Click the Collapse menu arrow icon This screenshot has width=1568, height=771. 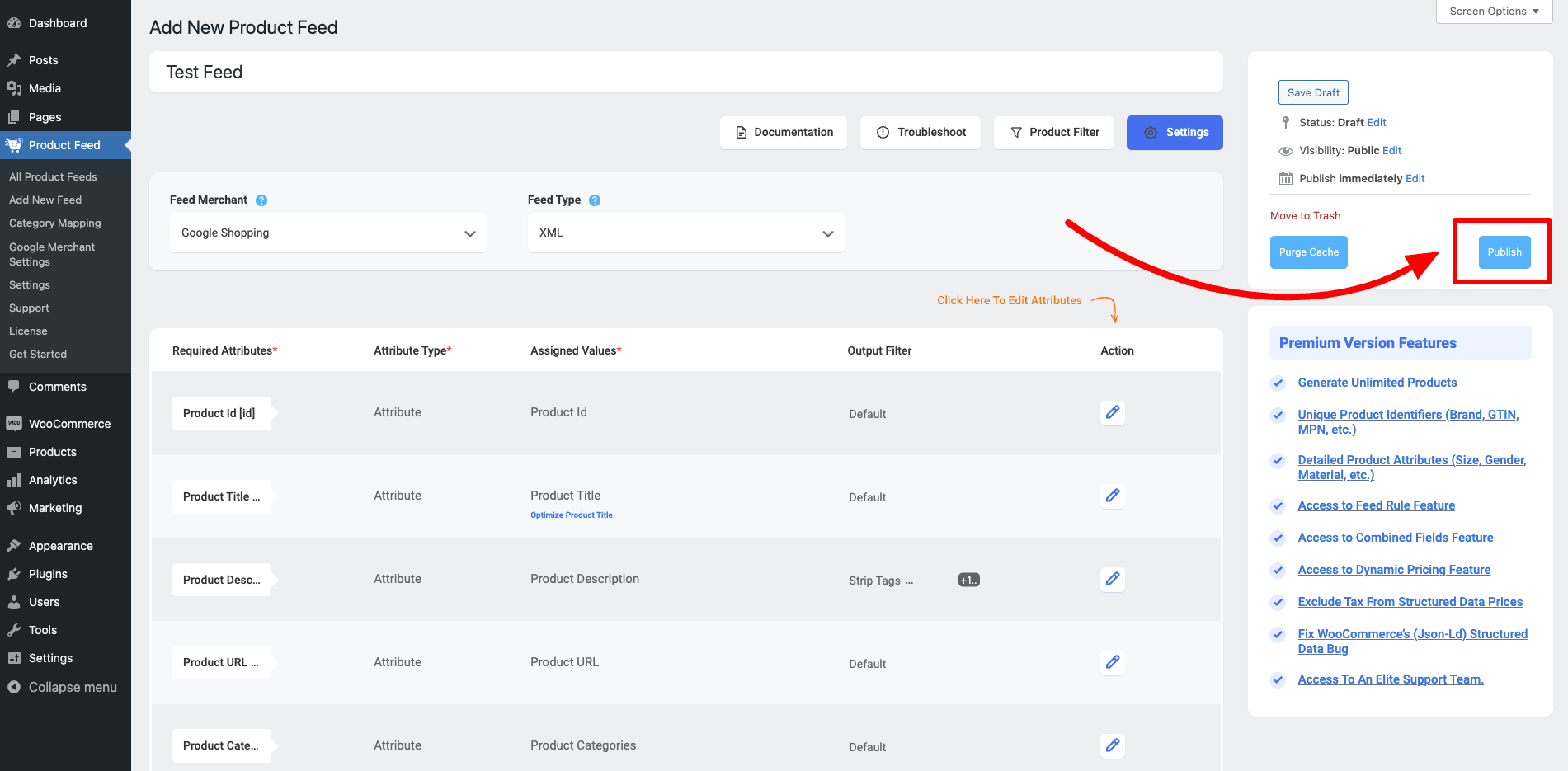click(x=14, y=687)
